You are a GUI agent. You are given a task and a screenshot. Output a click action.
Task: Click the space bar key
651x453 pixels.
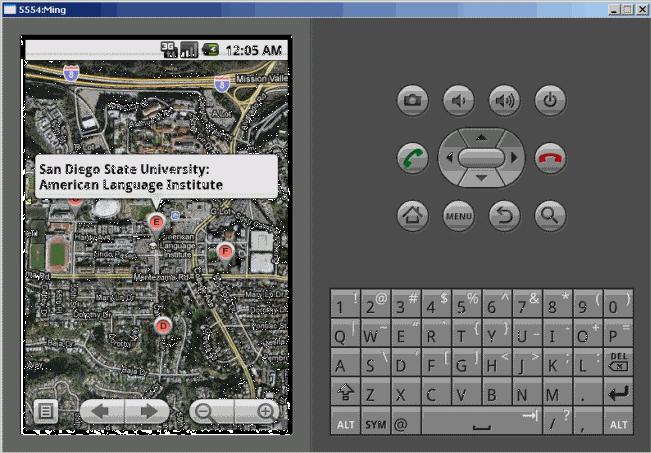click(x=482, y=421)
